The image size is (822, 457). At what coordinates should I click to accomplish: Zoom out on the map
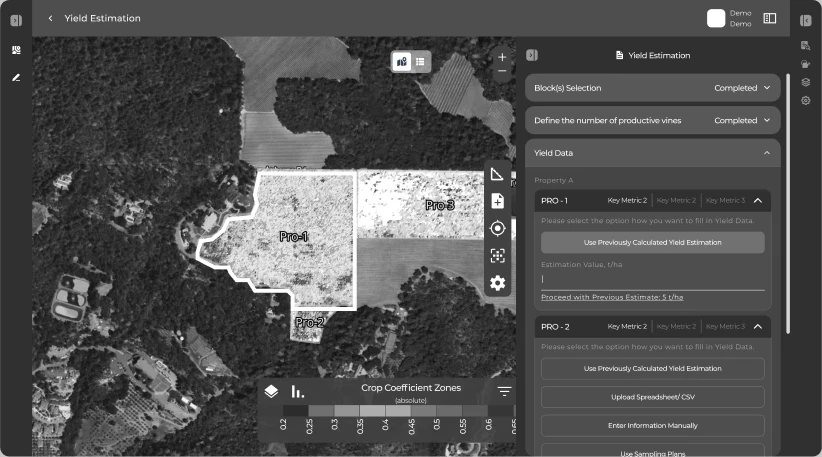[502, 71]
